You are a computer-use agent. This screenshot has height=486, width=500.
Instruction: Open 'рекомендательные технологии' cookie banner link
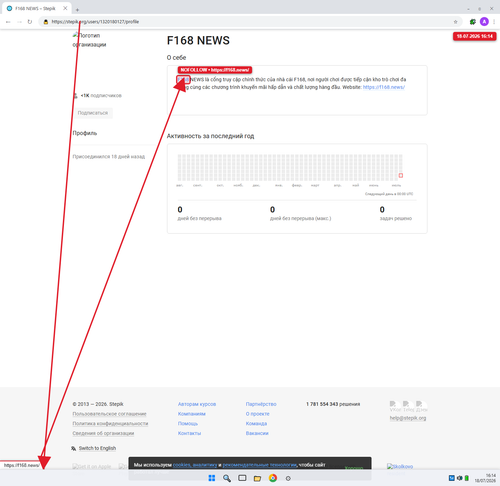coord(260,465)
